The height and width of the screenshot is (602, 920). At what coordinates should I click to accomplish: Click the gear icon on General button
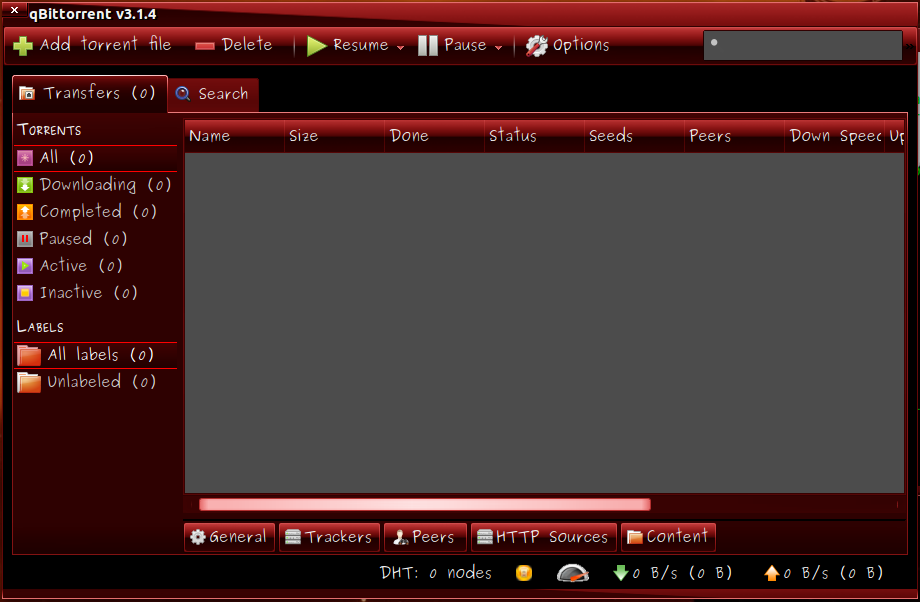(x=198, y=537)
